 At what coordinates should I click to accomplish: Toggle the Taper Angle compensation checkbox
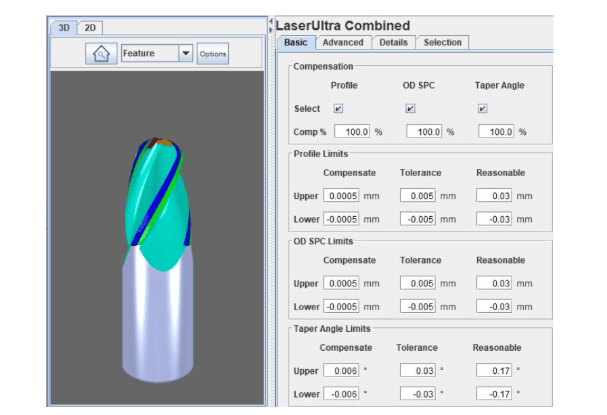point(482,108)
